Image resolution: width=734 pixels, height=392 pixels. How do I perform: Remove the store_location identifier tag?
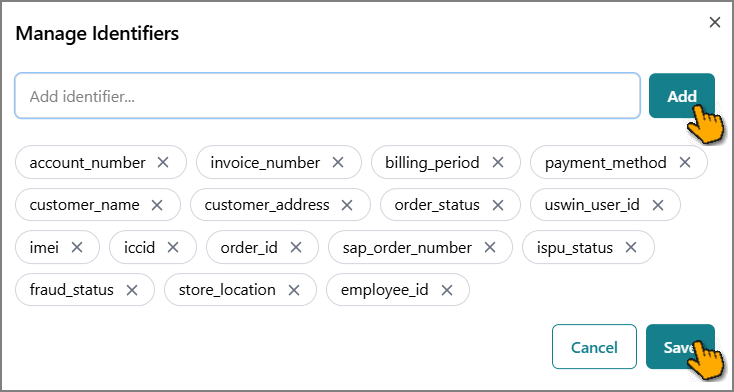coord(294,290)
